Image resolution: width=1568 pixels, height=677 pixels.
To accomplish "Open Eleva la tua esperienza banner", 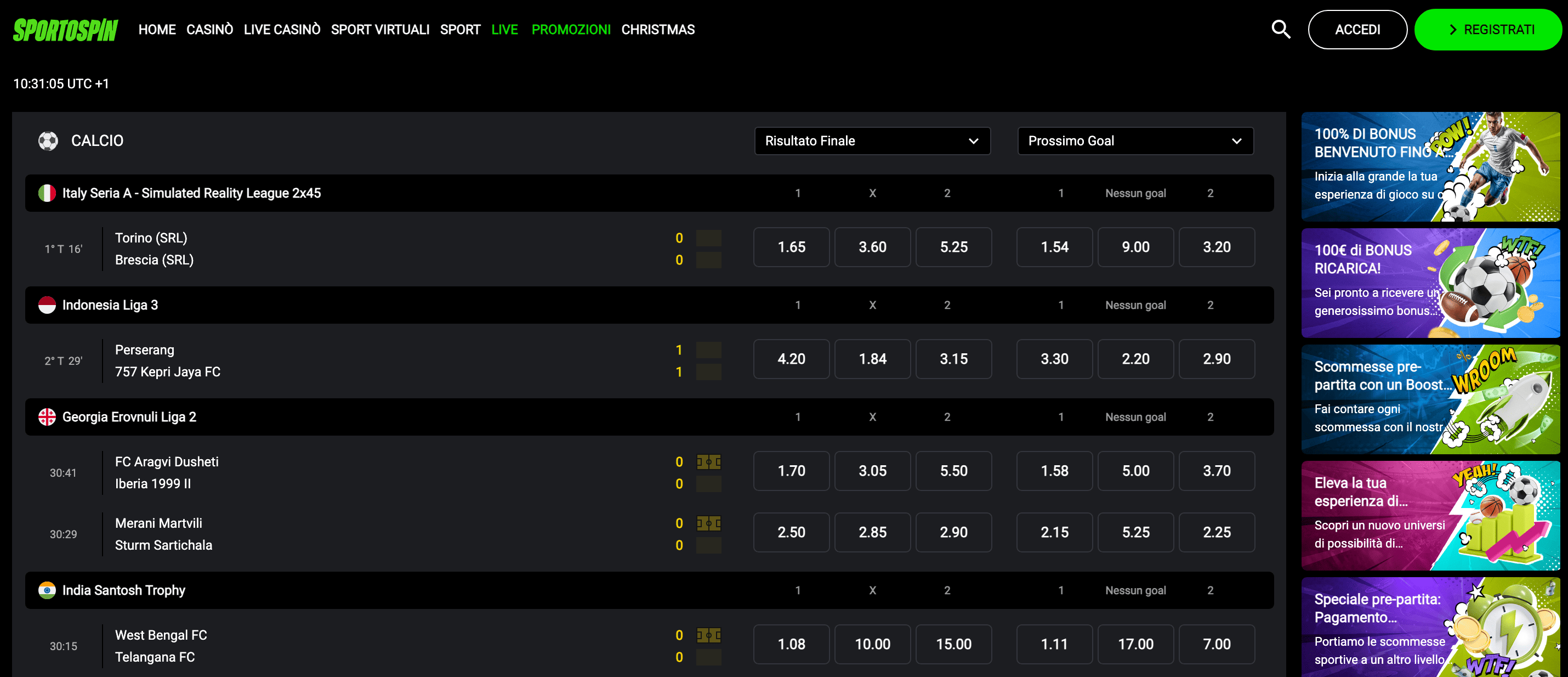I will click(x=1430, y=516).
